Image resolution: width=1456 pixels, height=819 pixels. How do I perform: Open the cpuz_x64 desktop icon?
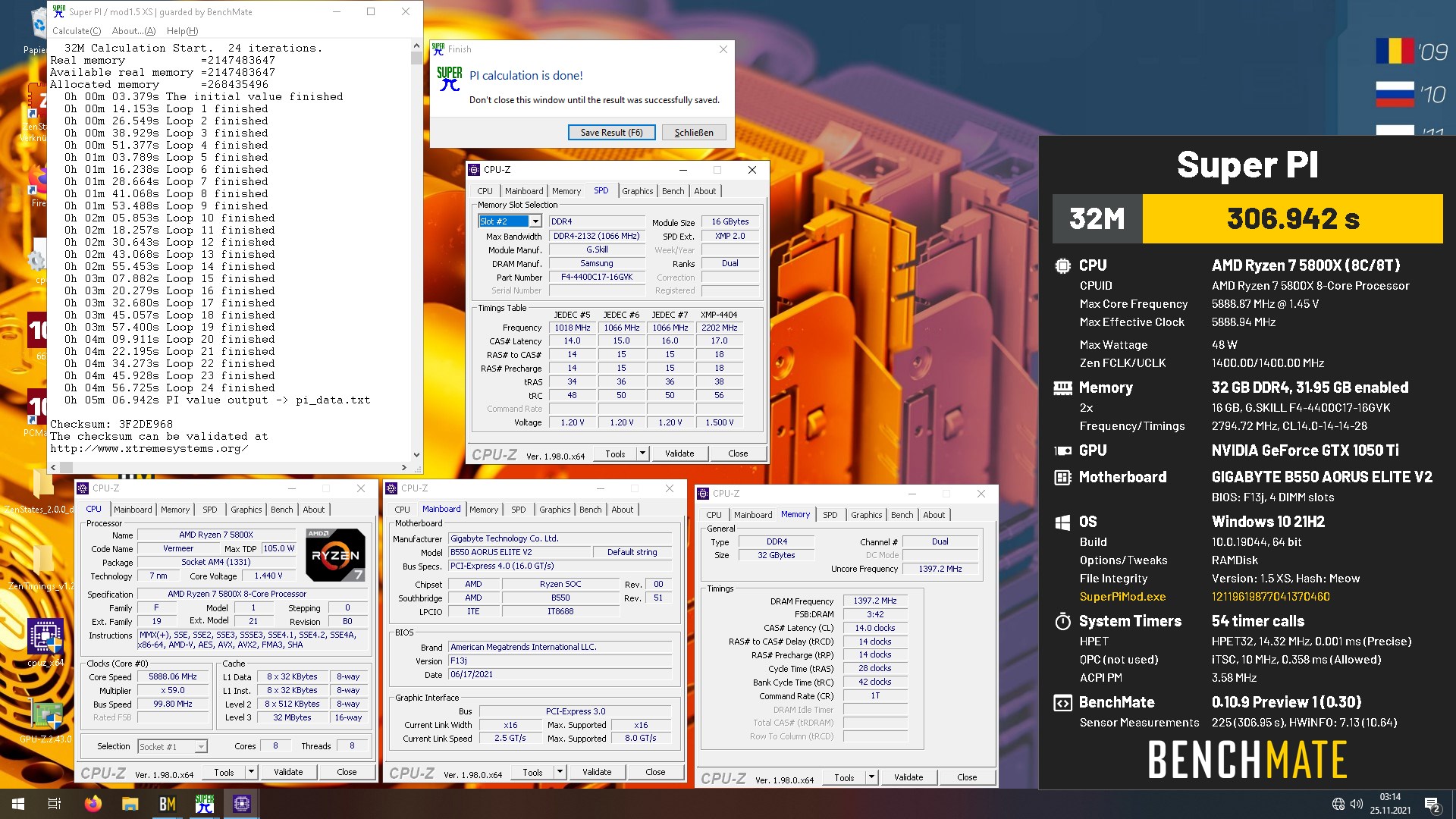click(45, 643)
